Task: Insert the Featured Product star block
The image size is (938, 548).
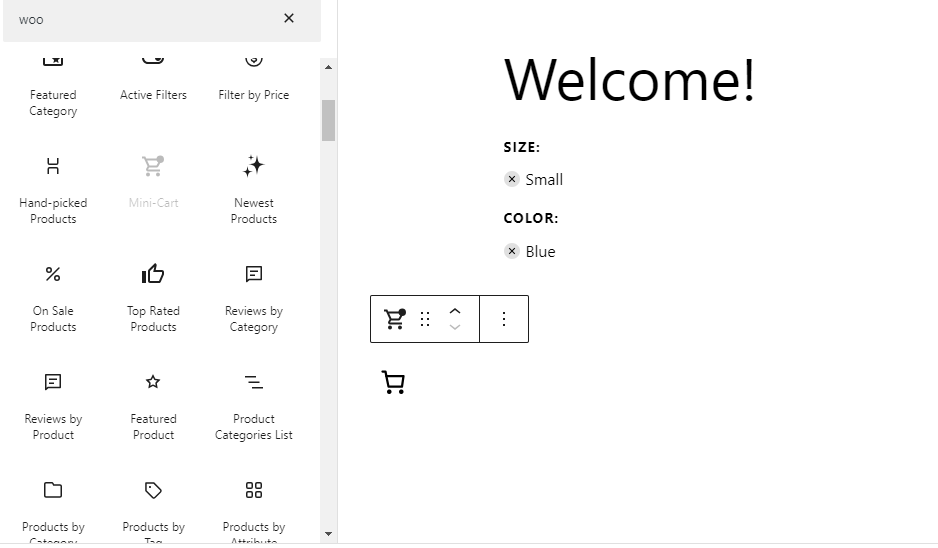Action: [x=153, y=405]
